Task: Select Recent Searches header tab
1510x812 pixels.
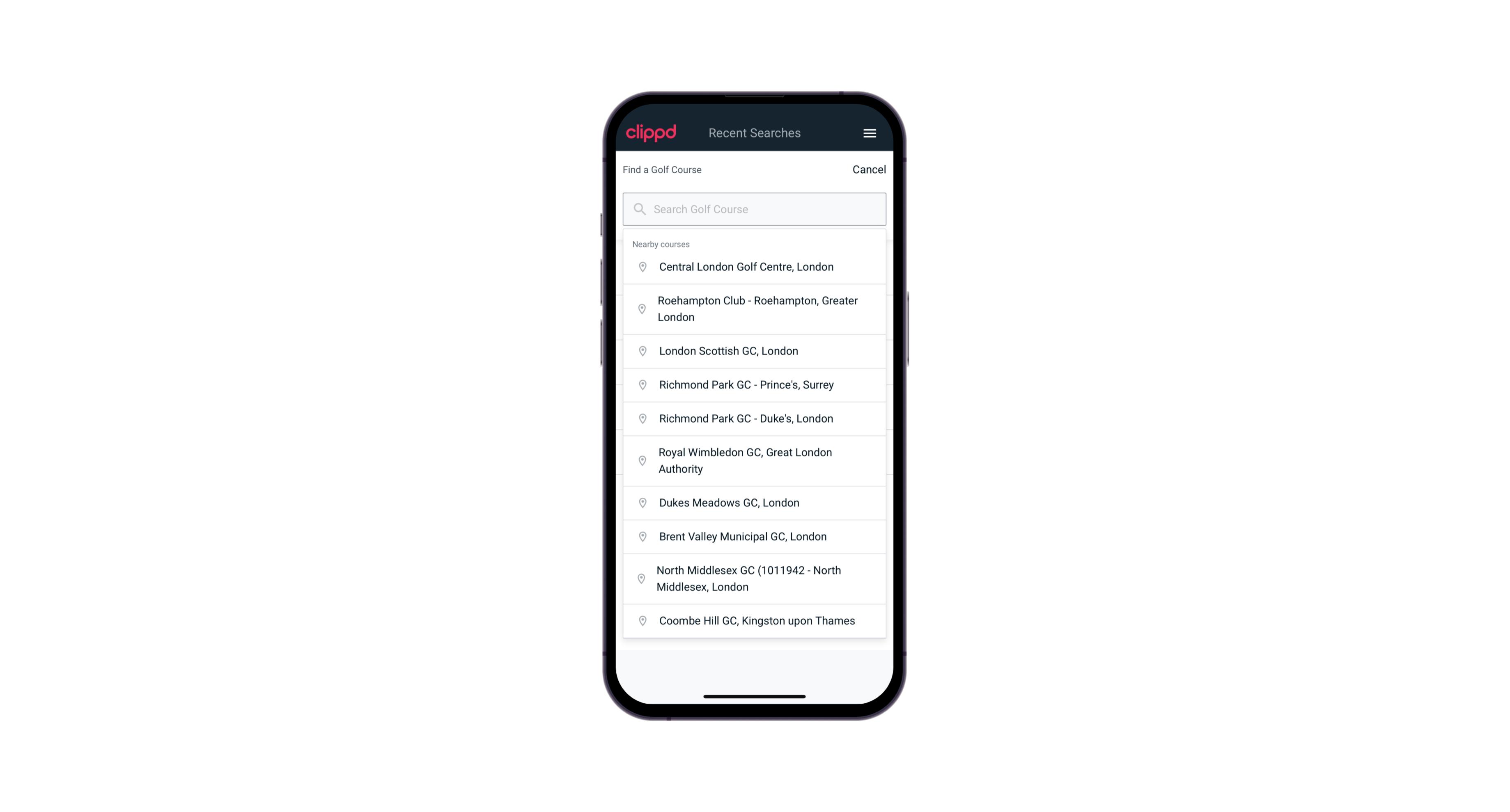Action: [754, 133]
